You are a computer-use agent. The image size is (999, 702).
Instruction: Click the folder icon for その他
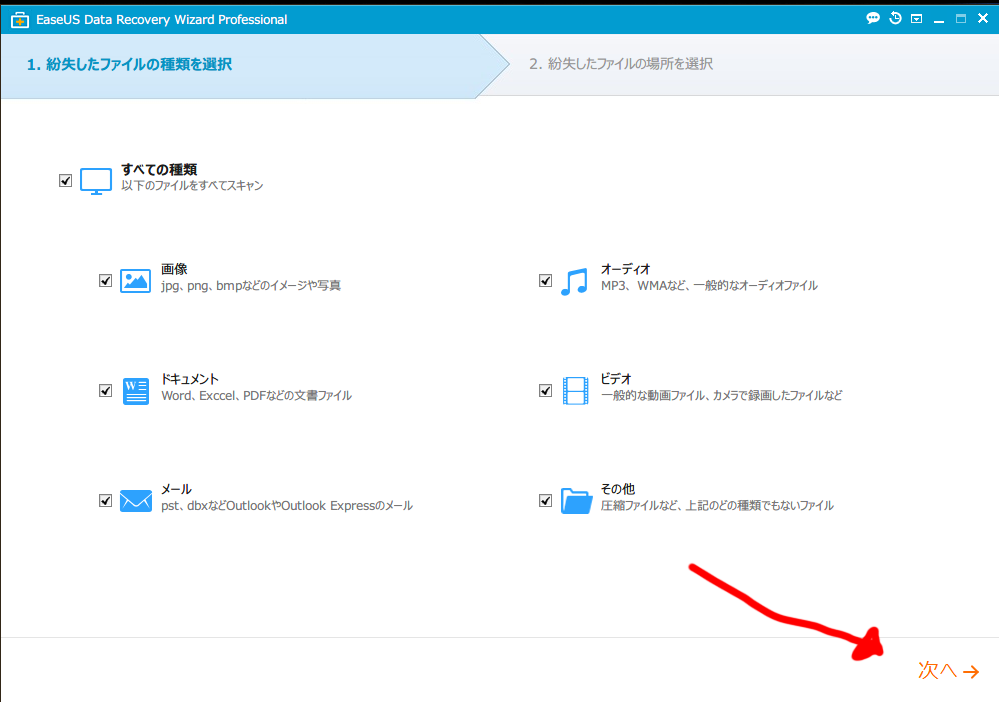point(576,501)
